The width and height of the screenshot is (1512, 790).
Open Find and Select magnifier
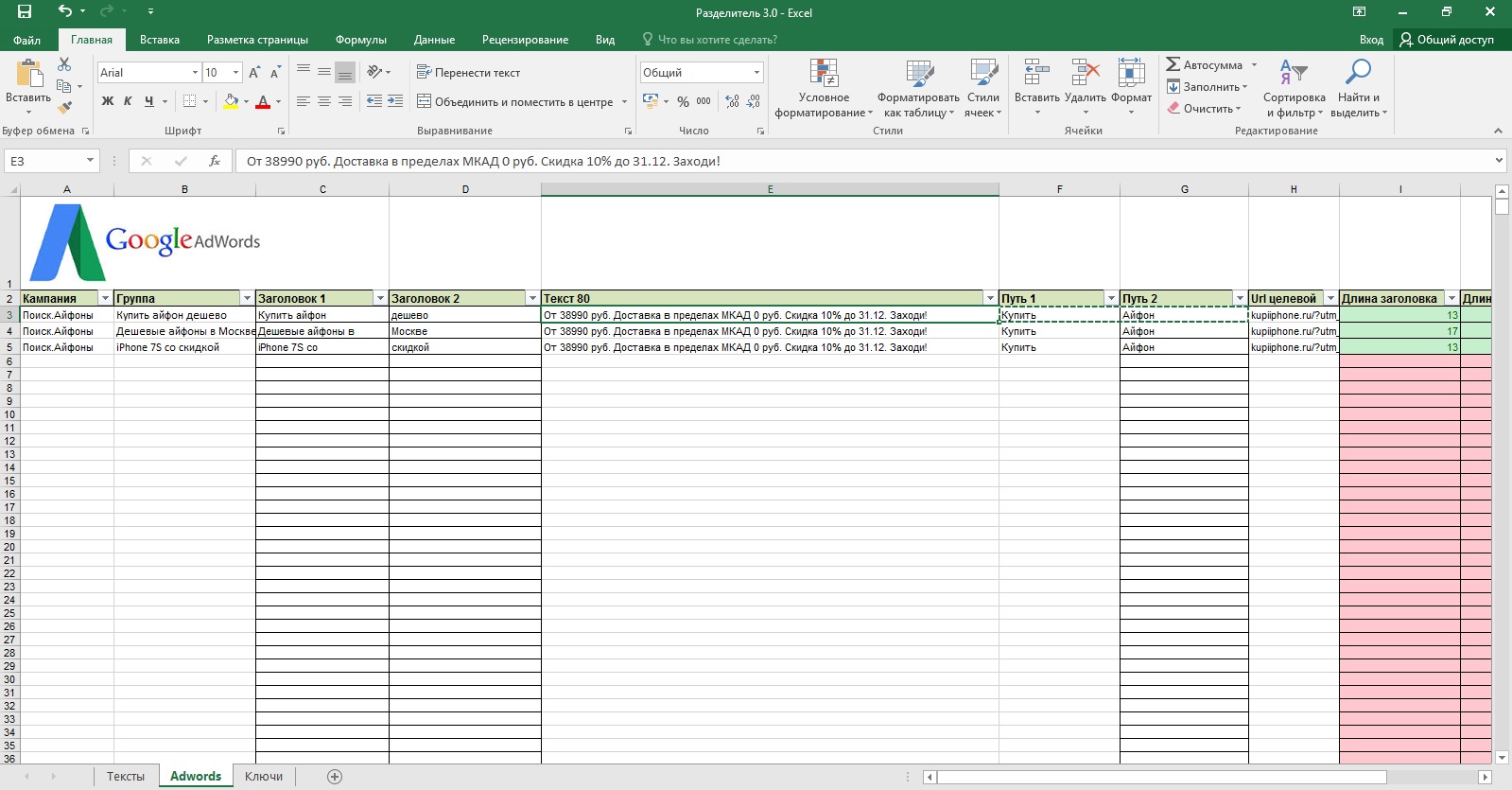coord(1358,72)
